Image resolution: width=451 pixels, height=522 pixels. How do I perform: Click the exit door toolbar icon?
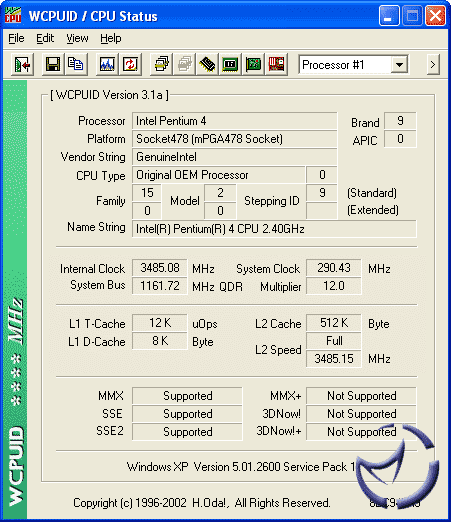[22, 64]
